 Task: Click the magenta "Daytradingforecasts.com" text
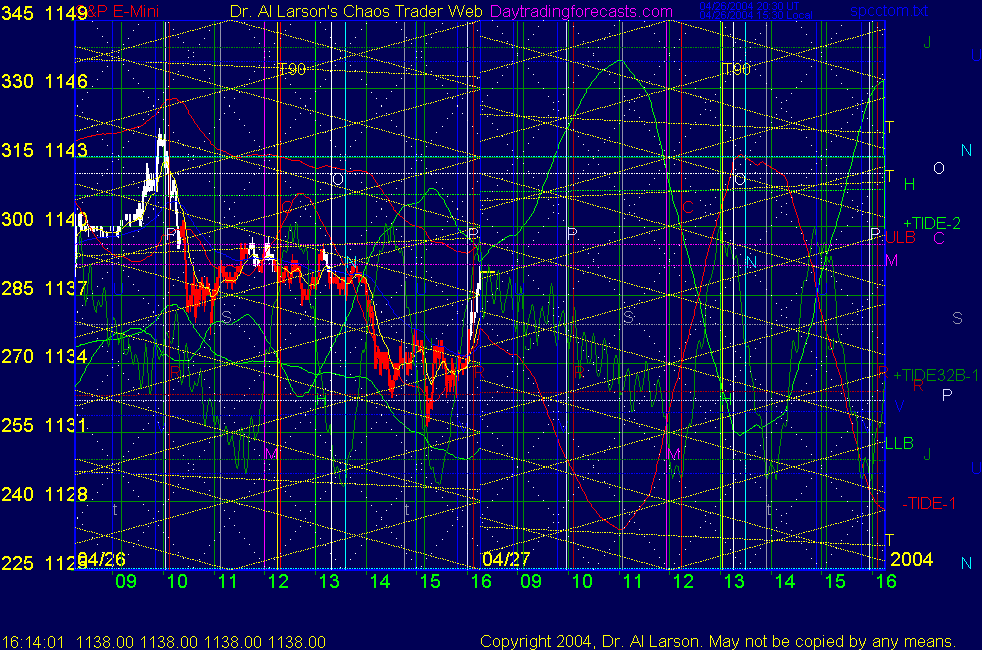(581, 11)
